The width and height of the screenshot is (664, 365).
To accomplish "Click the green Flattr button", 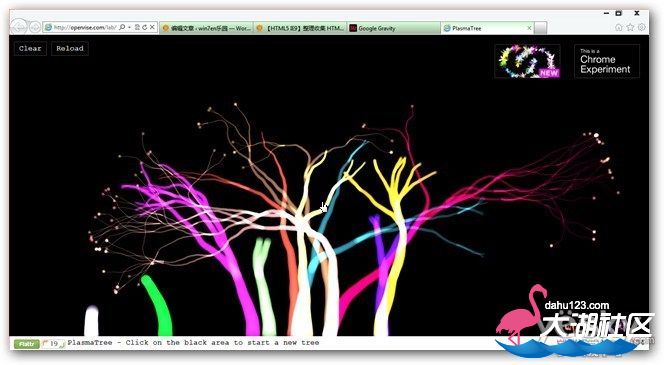I will click(26, 344).
